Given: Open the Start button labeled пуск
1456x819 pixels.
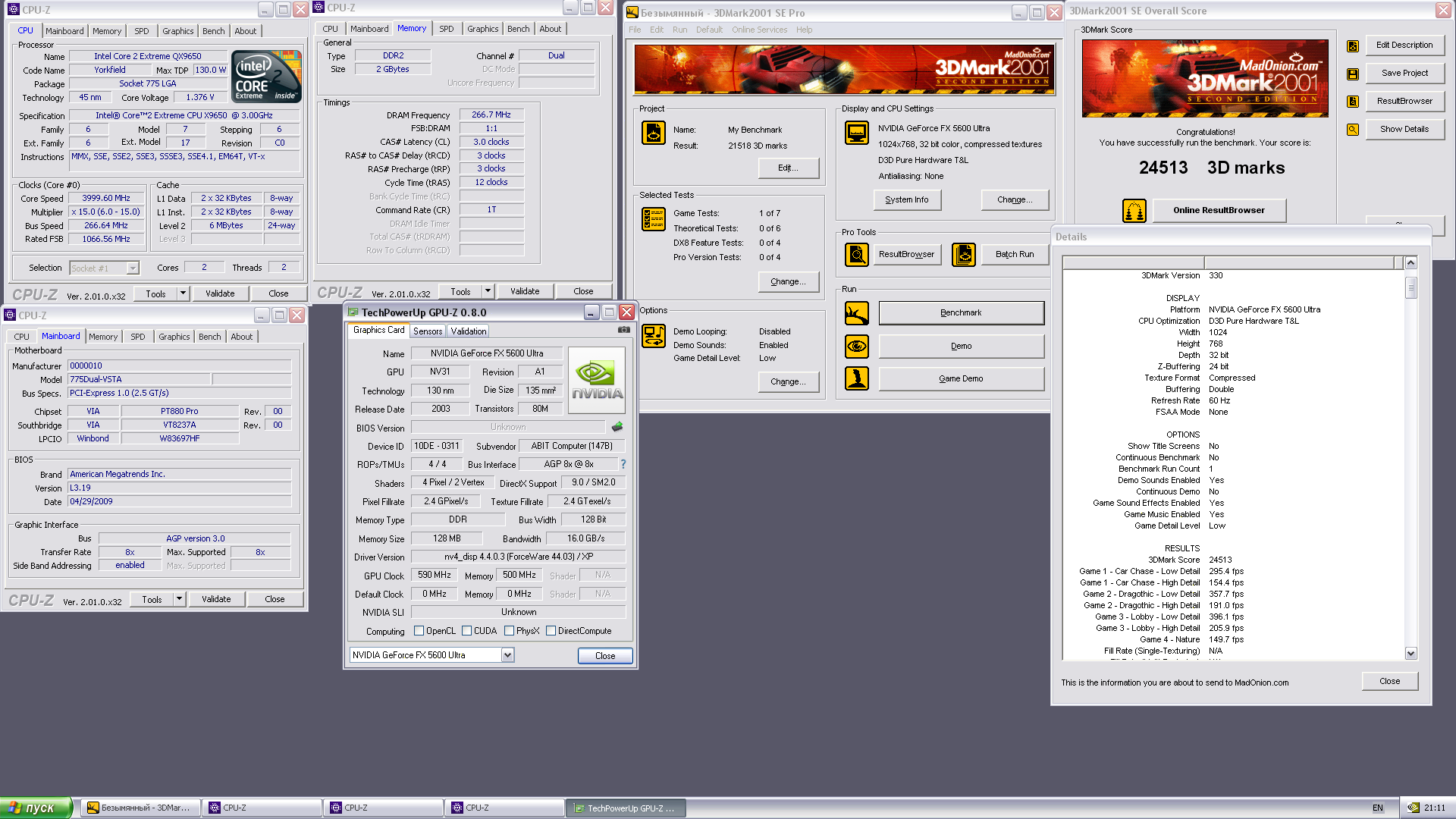Looking at the screenshot, I should click(36, 808).
